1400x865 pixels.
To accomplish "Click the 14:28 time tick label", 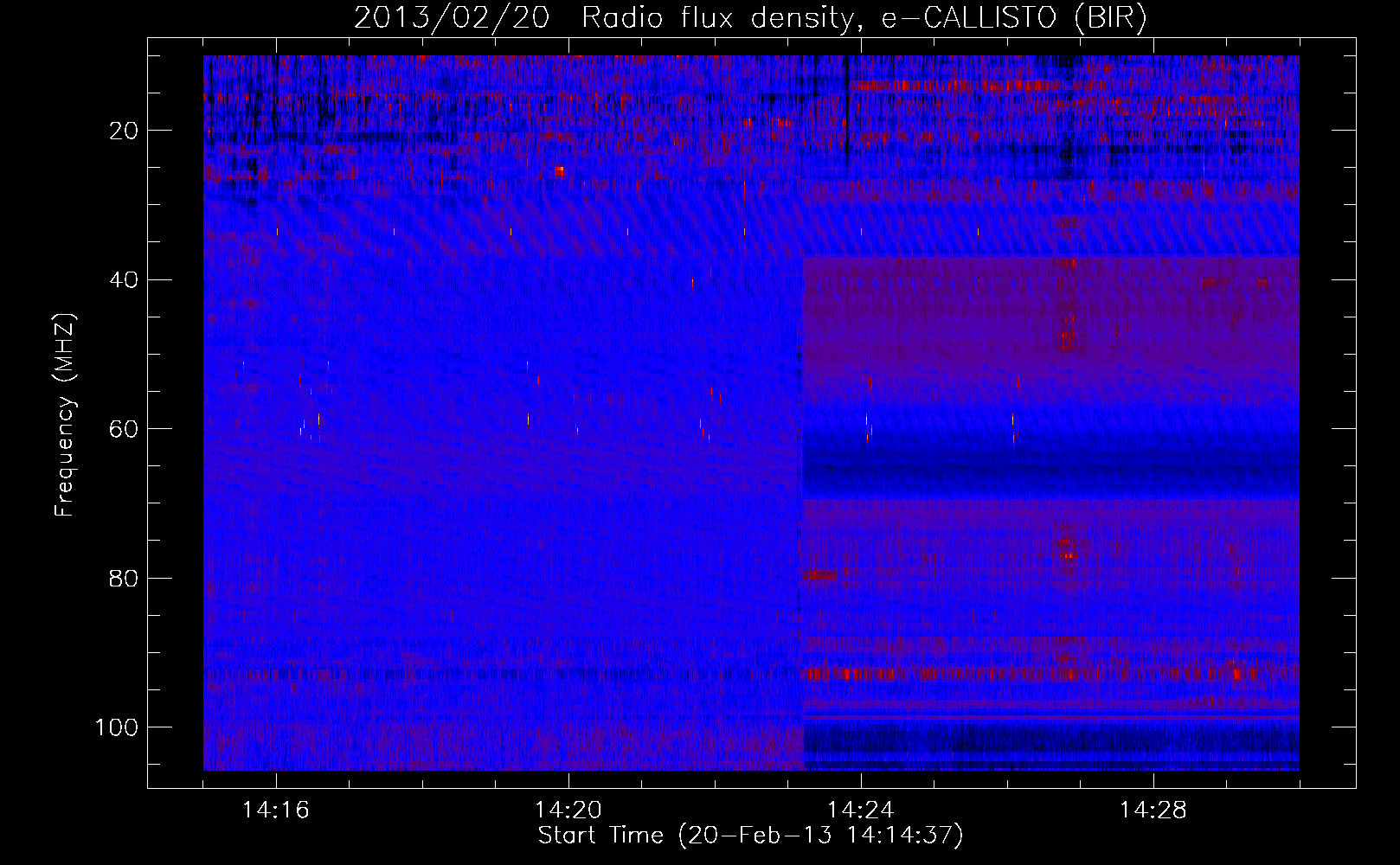I will coord(1153,811).
